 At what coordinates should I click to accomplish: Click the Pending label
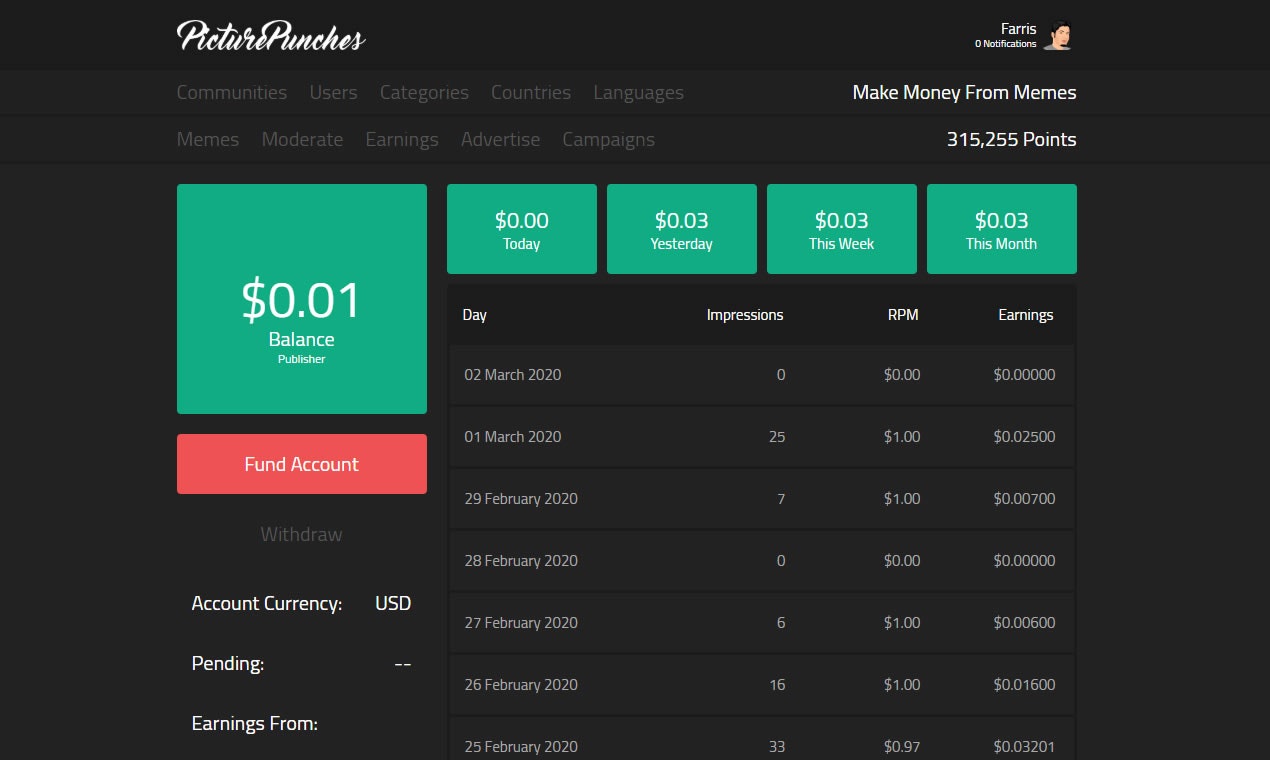point(228,664)
